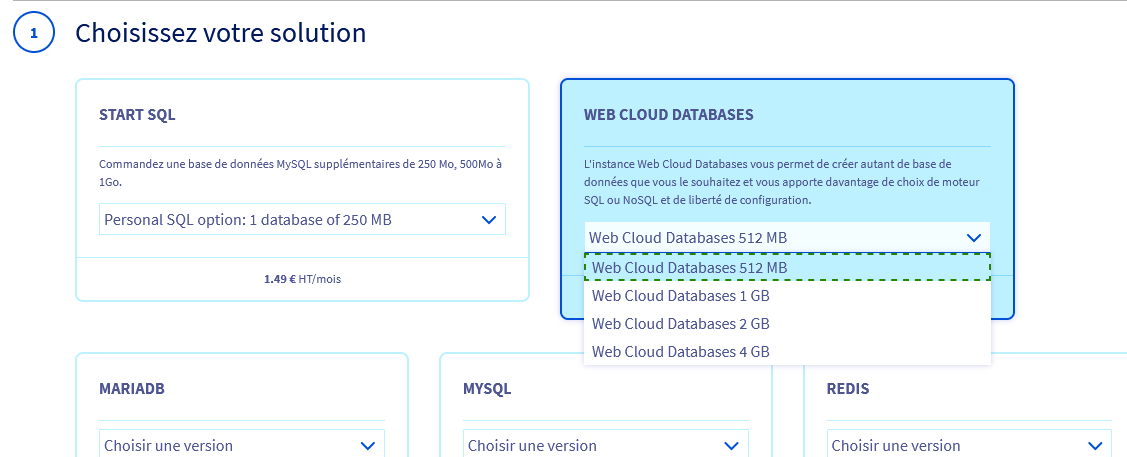Image resolution: width=1127 pixels, height=457 pixels.
Task: Click the REDIS card heading
Action: 848,389
